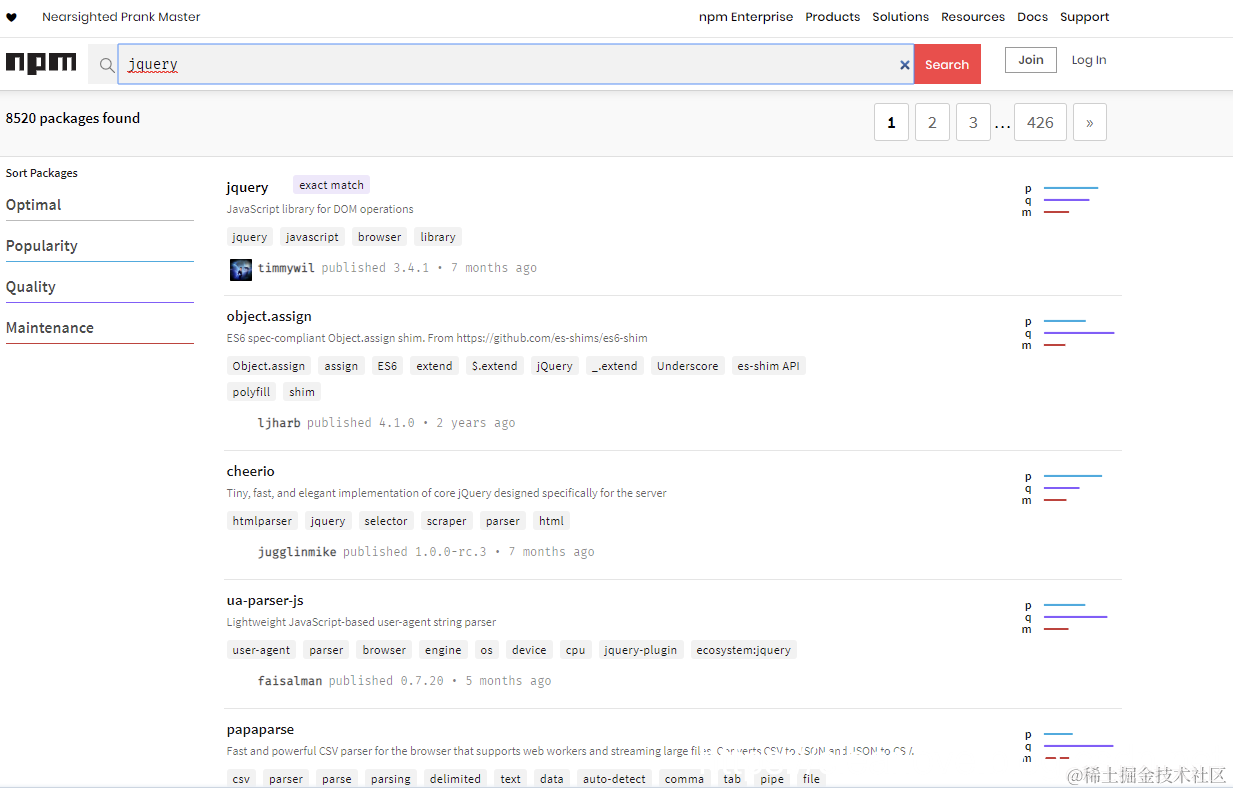1233x792 pixels.
Task: Open the Resources menu
Action: [x=973, y=17]
